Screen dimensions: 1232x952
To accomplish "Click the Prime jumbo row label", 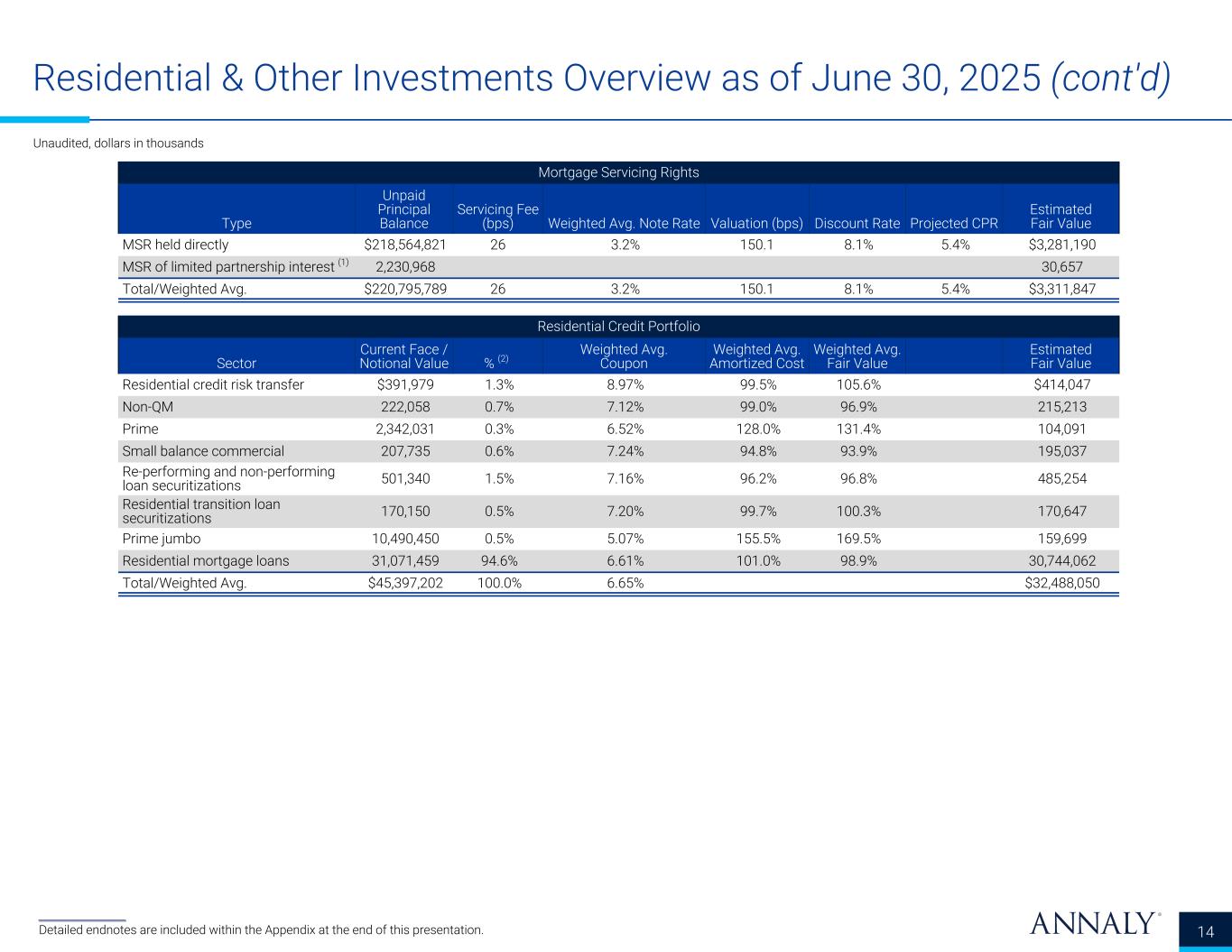I will 161,539.
